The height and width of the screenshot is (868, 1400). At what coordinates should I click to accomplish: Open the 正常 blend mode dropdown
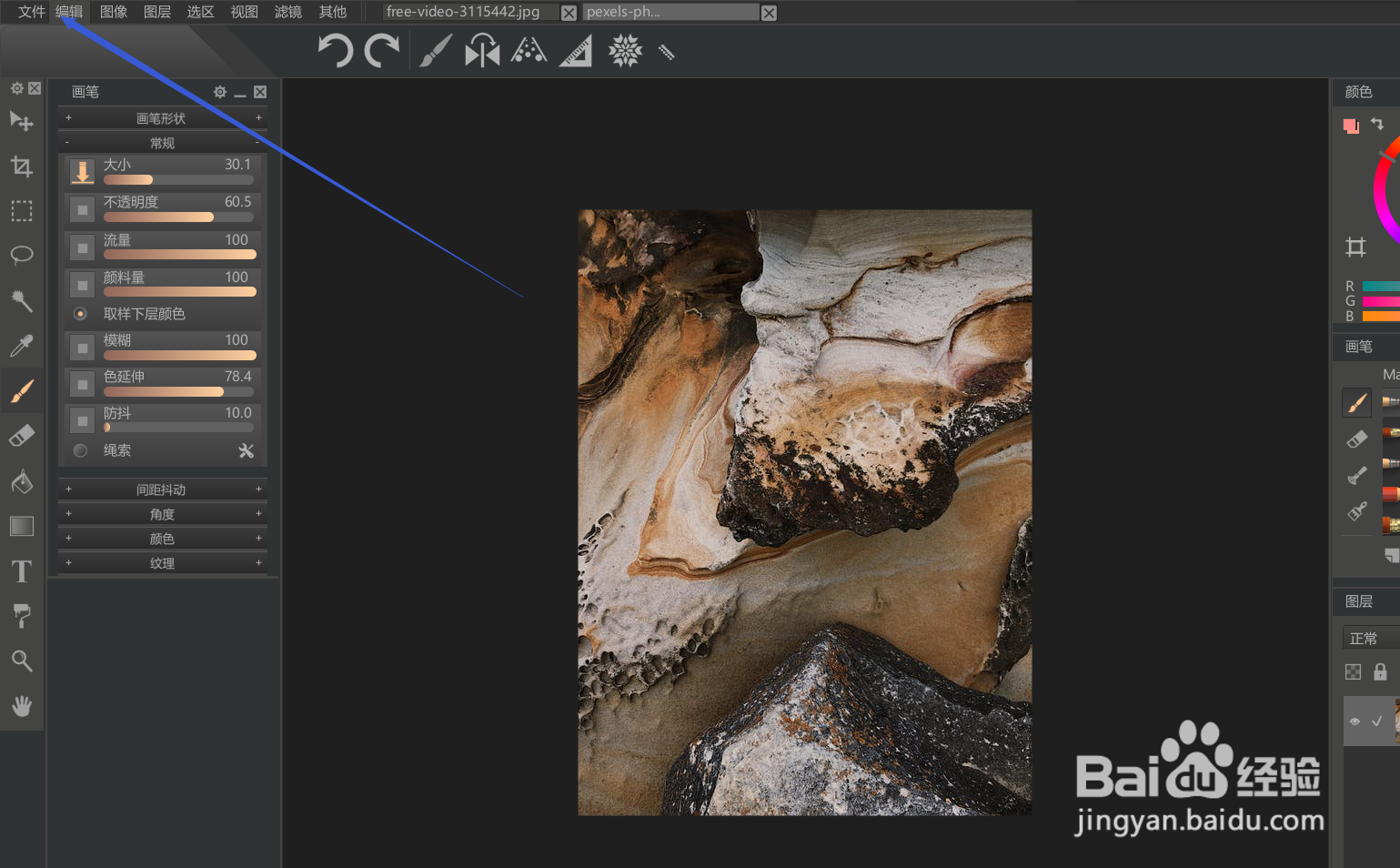(1371, 638)
